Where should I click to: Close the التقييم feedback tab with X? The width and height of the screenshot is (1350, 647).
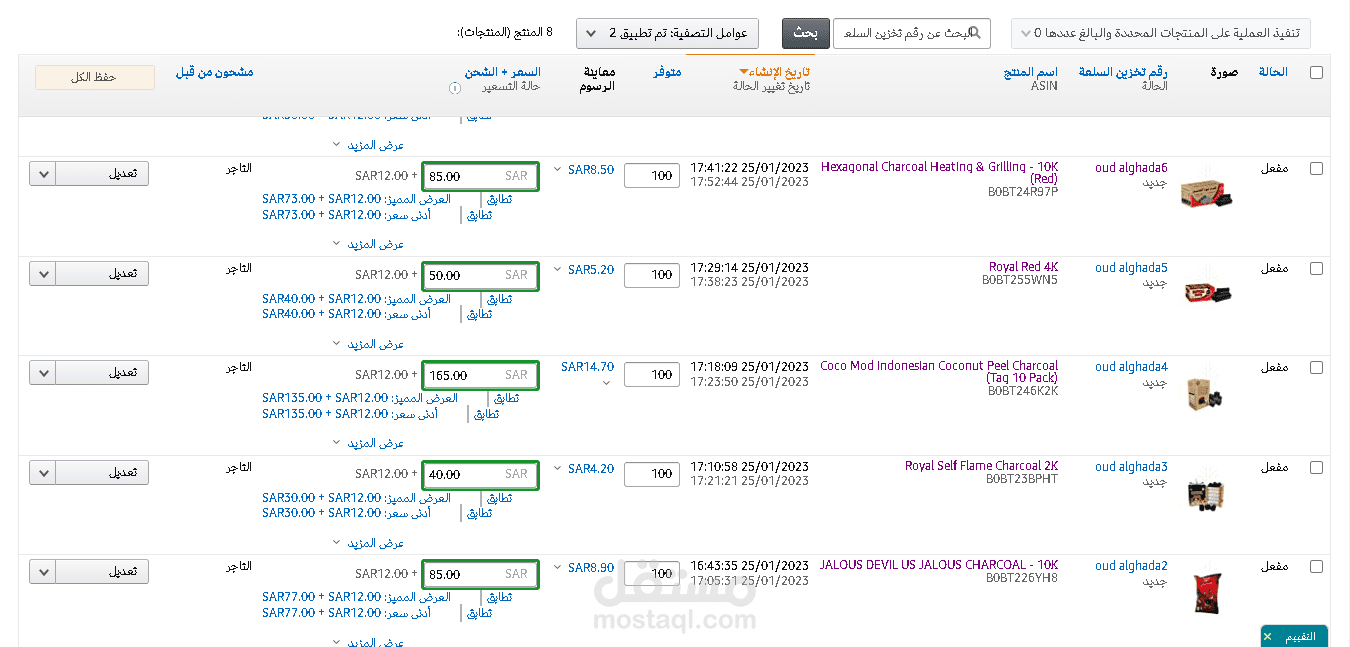pyautogui.click(x=1267, y=636)
